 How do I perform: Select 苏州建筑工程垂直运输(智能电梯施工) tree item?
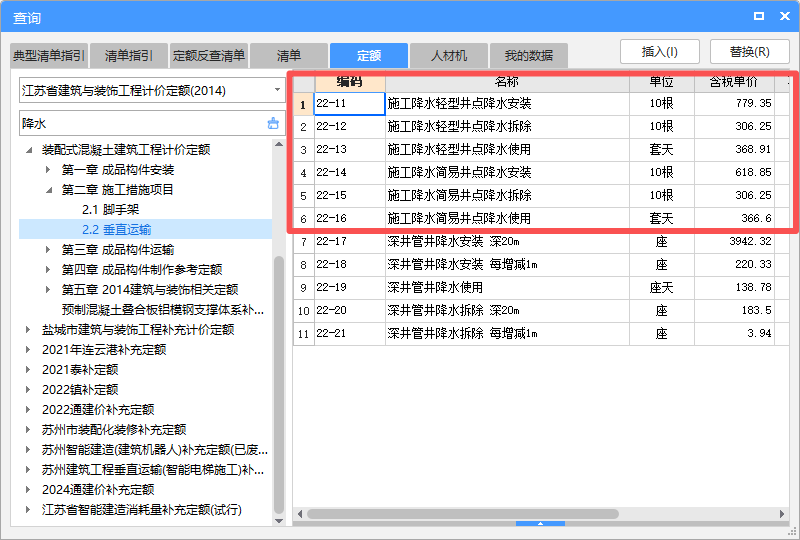click(x=153, y=470)
